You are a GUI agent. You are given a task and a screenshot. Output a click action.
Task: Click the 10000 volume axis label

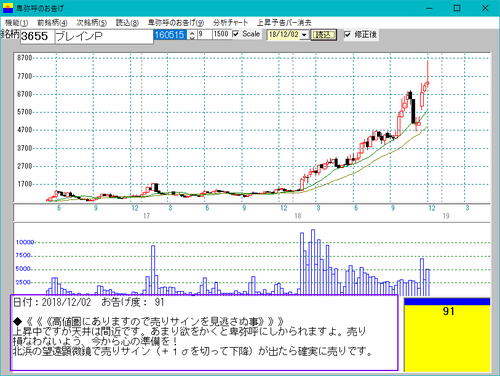point(25,242)
